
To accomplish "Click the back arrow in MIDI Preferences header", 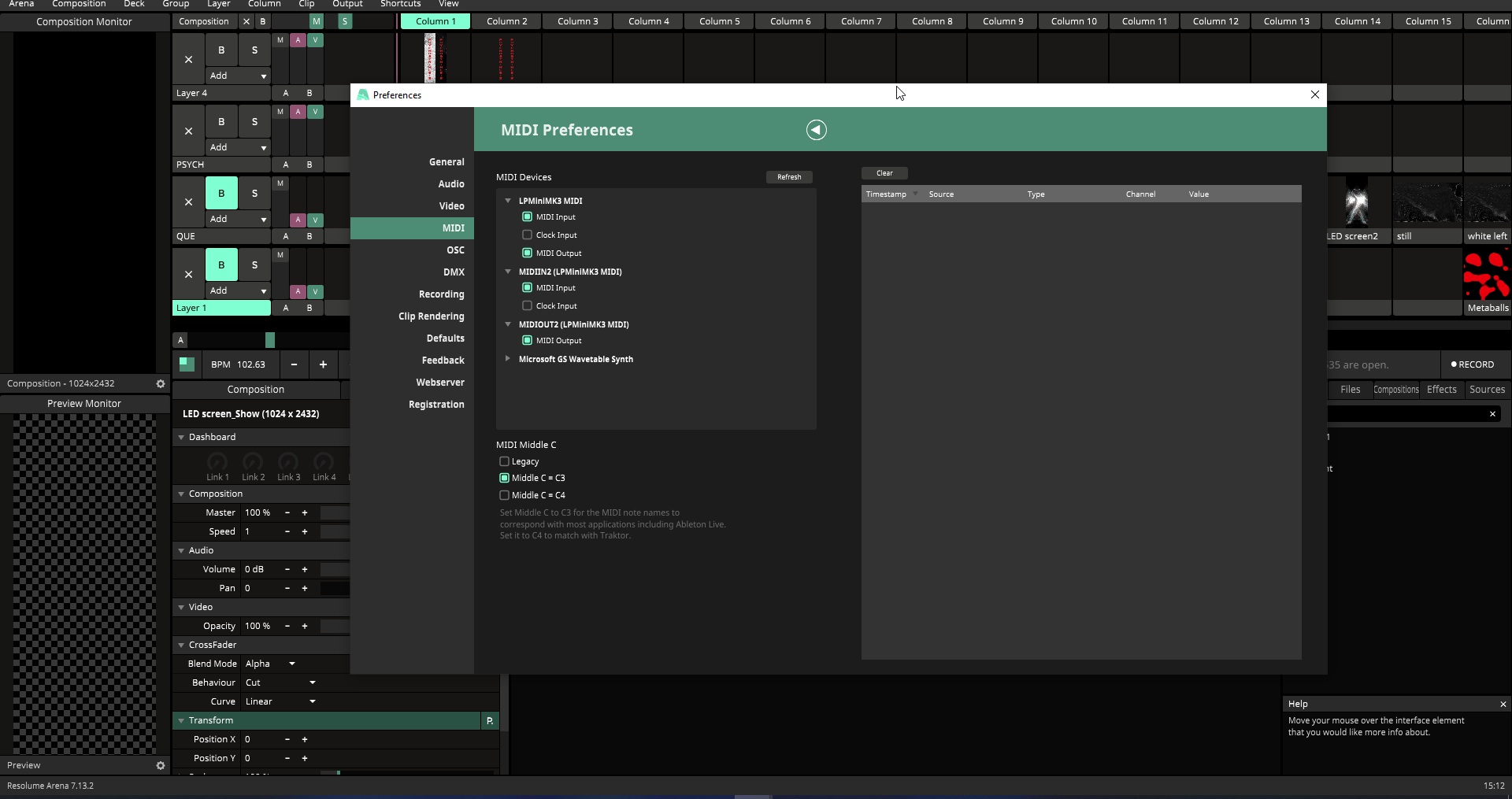I will pyautogui.click(x=816, y=130).
